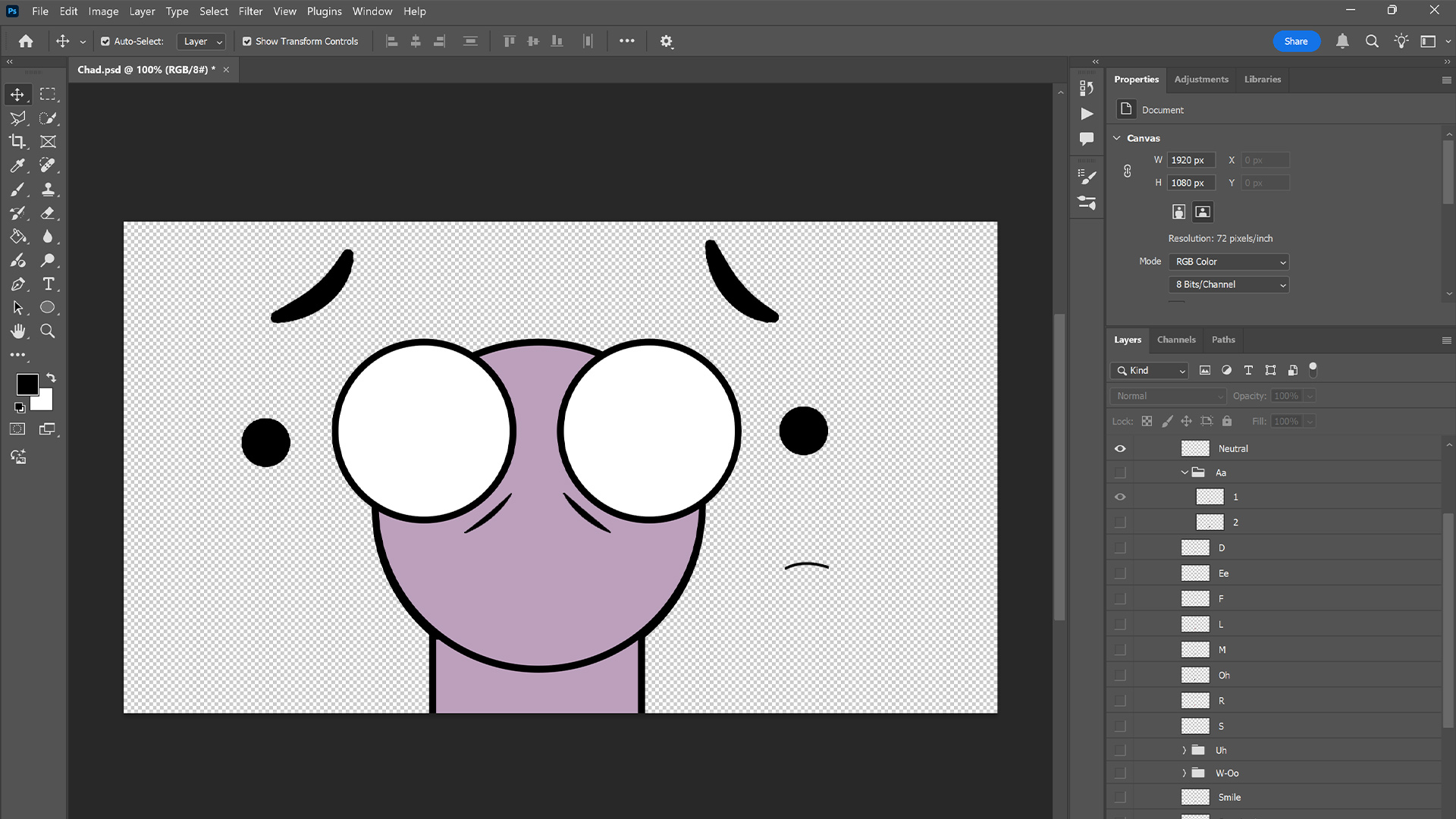
Task: Open the Normal blend mode dropdown
Action: [x=1168, y=396]
